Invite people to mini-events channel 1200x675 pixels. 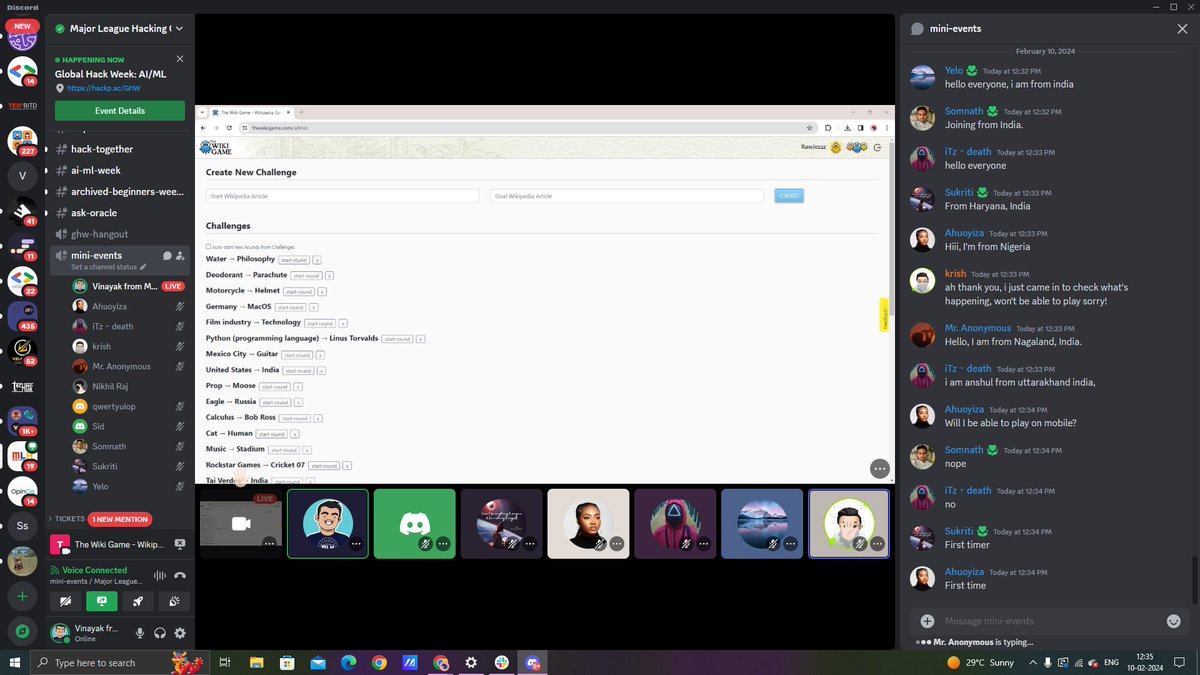click(x=181, y=256)
